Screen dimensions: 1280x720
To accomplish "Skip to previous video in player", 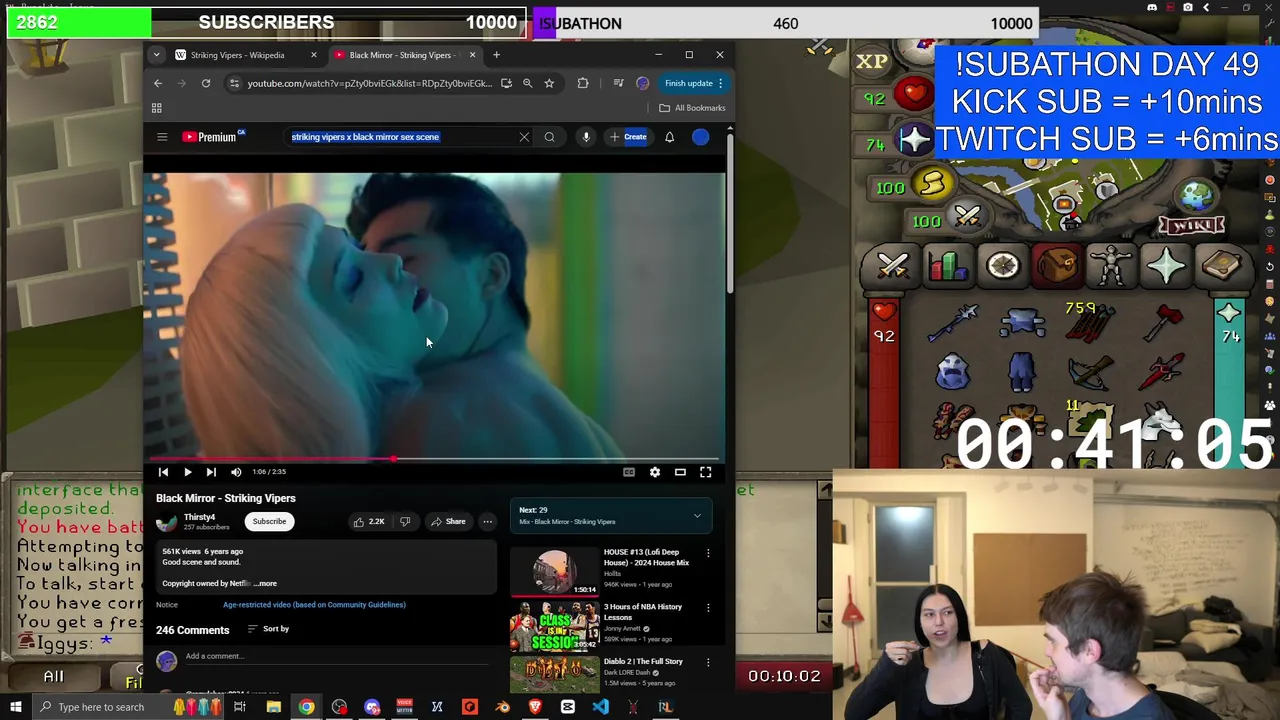I will (163, 472).
